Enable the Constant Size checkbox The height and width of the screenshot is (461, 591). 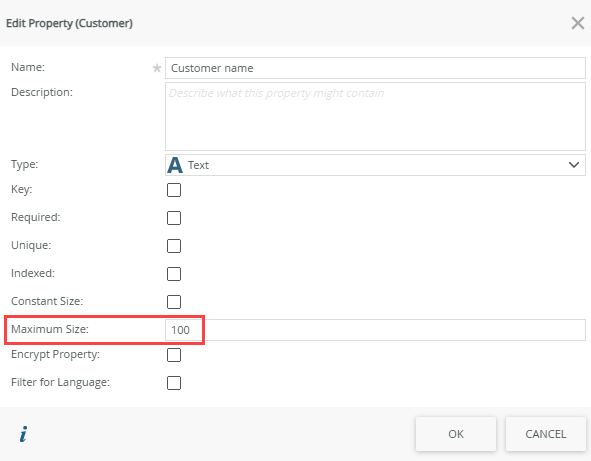tap(174, 302)
